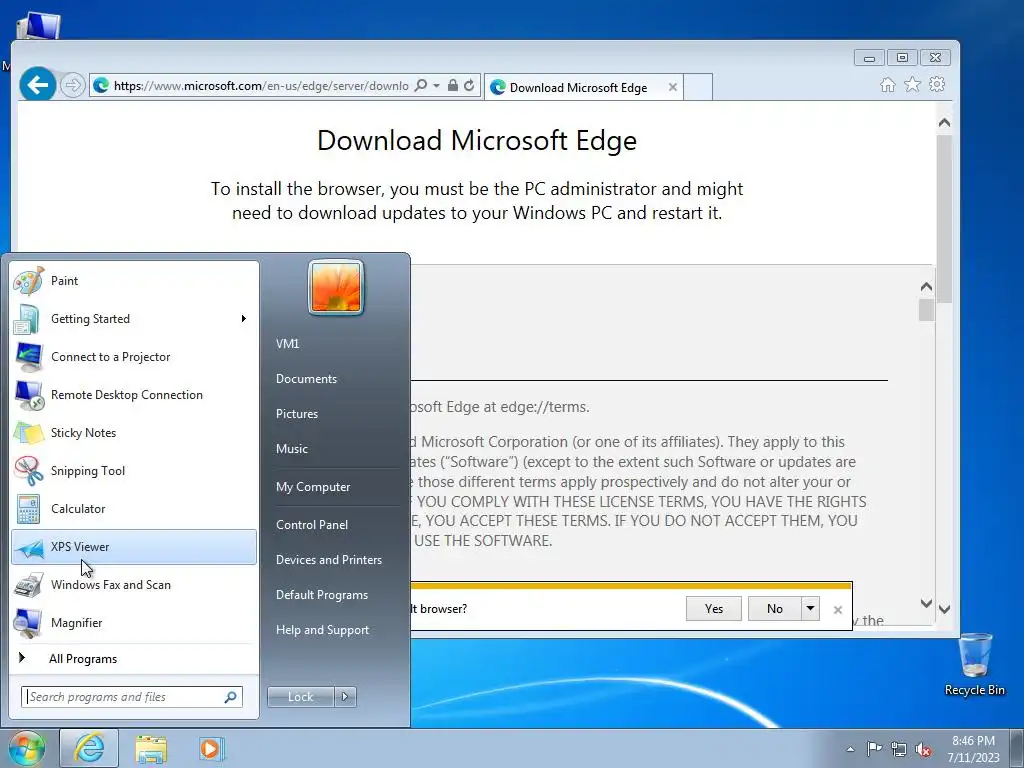Viewport: 1024px width, 768px height.
Task: Click inner license terms scroll-down arrow
Action: pyautogui.click(x=926, y=603)
